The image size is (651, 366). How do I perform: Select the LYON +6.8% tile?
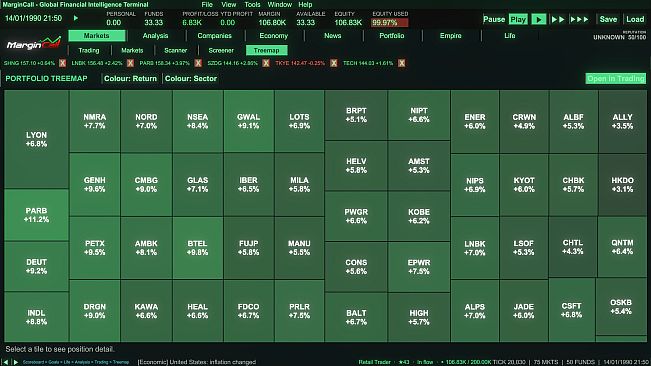[36, 139]
